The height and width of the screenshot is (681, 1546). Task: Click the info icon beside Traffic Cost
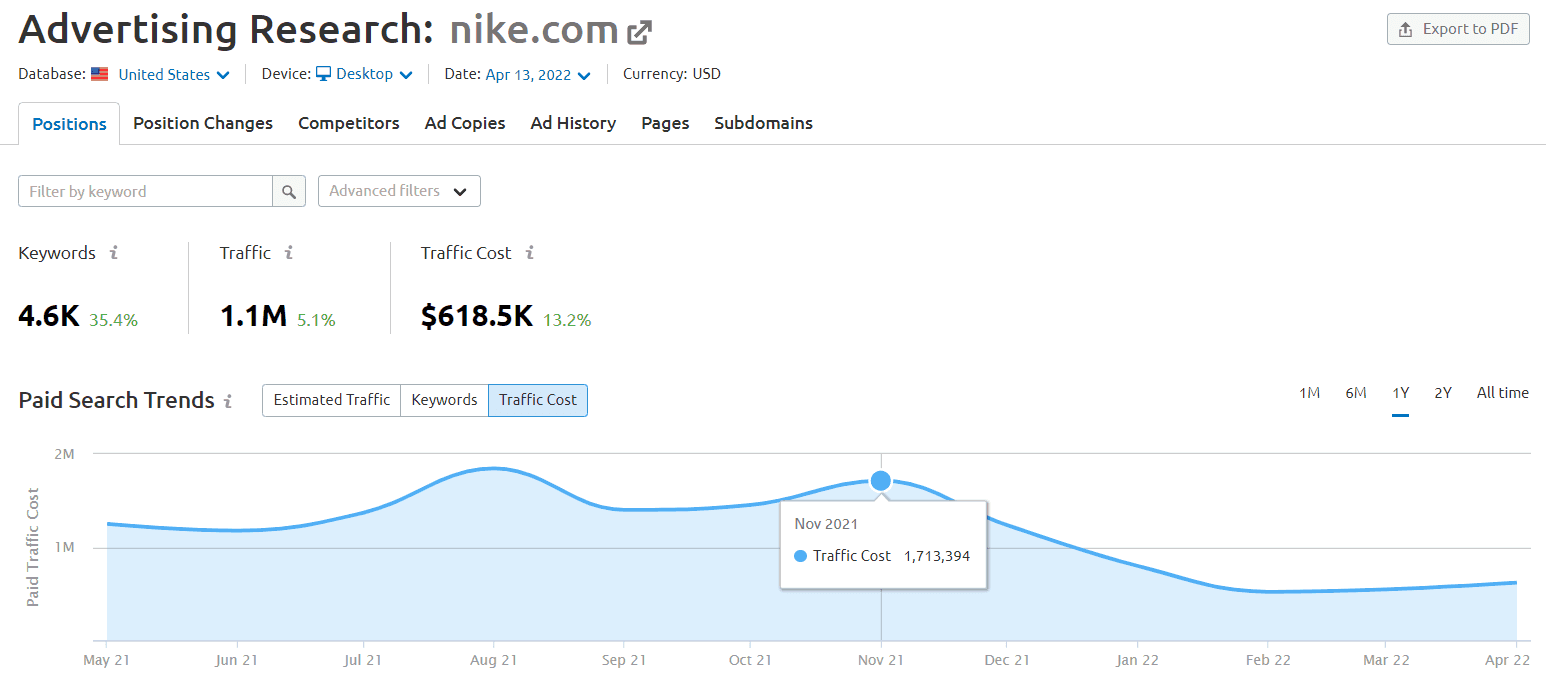tap(530, 254)
